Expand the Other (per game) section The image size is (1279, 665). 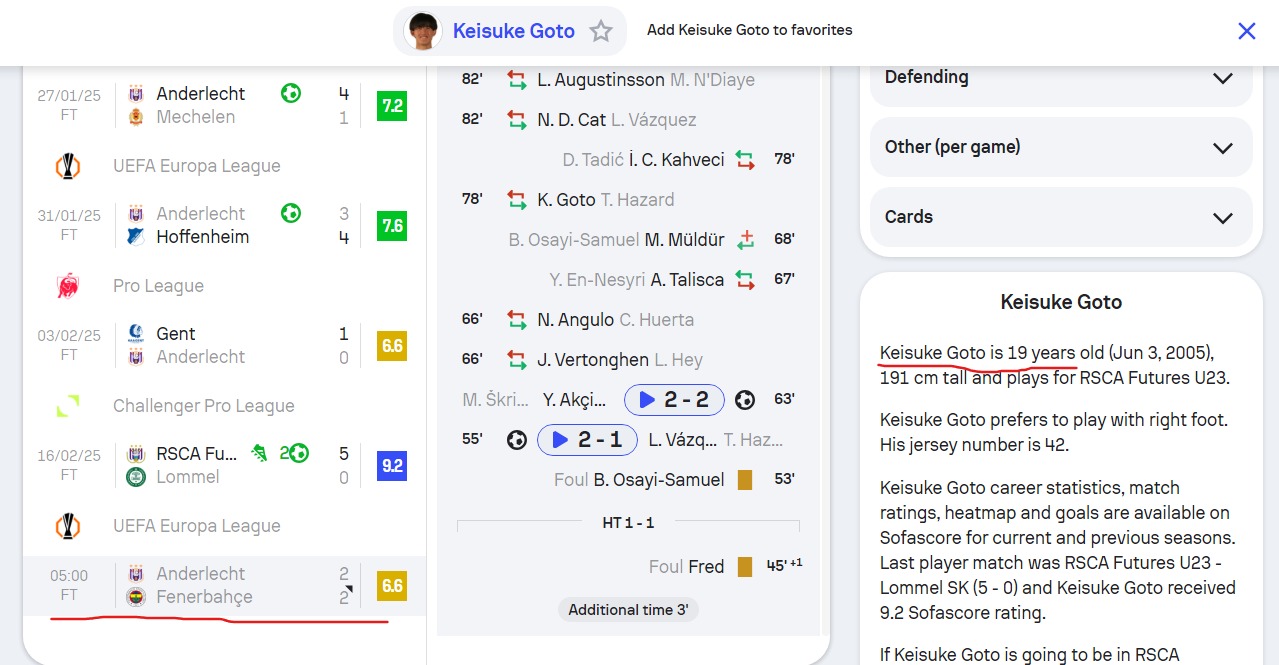click(1061, 147)
